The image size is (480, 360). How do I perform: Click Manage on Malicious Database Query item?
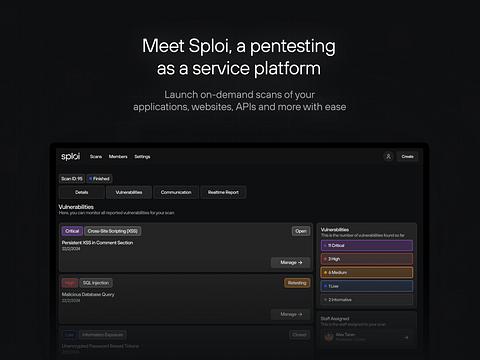pos(291,314)
